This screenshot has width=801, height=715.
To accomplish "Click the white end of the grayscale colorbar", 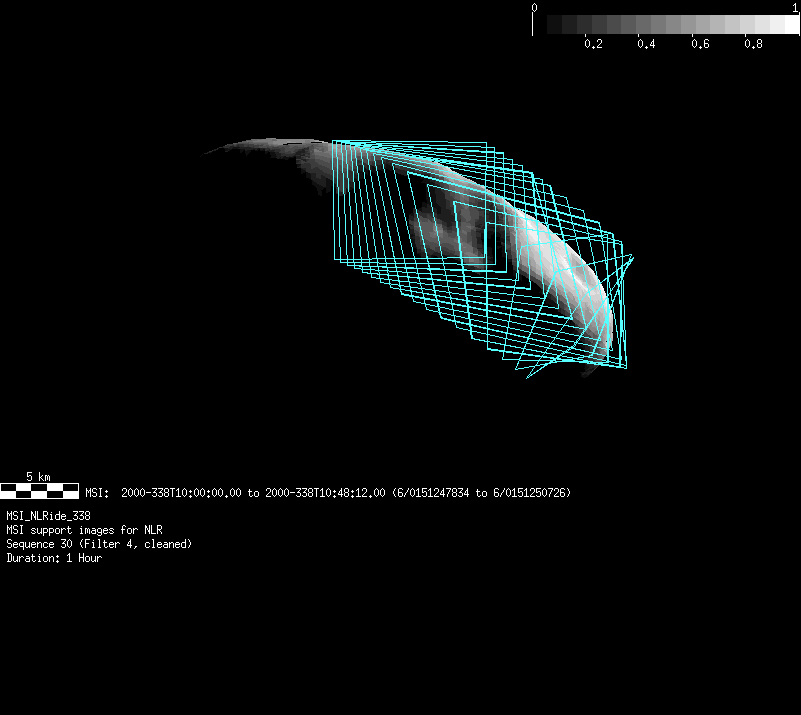I will click(788, 25).
